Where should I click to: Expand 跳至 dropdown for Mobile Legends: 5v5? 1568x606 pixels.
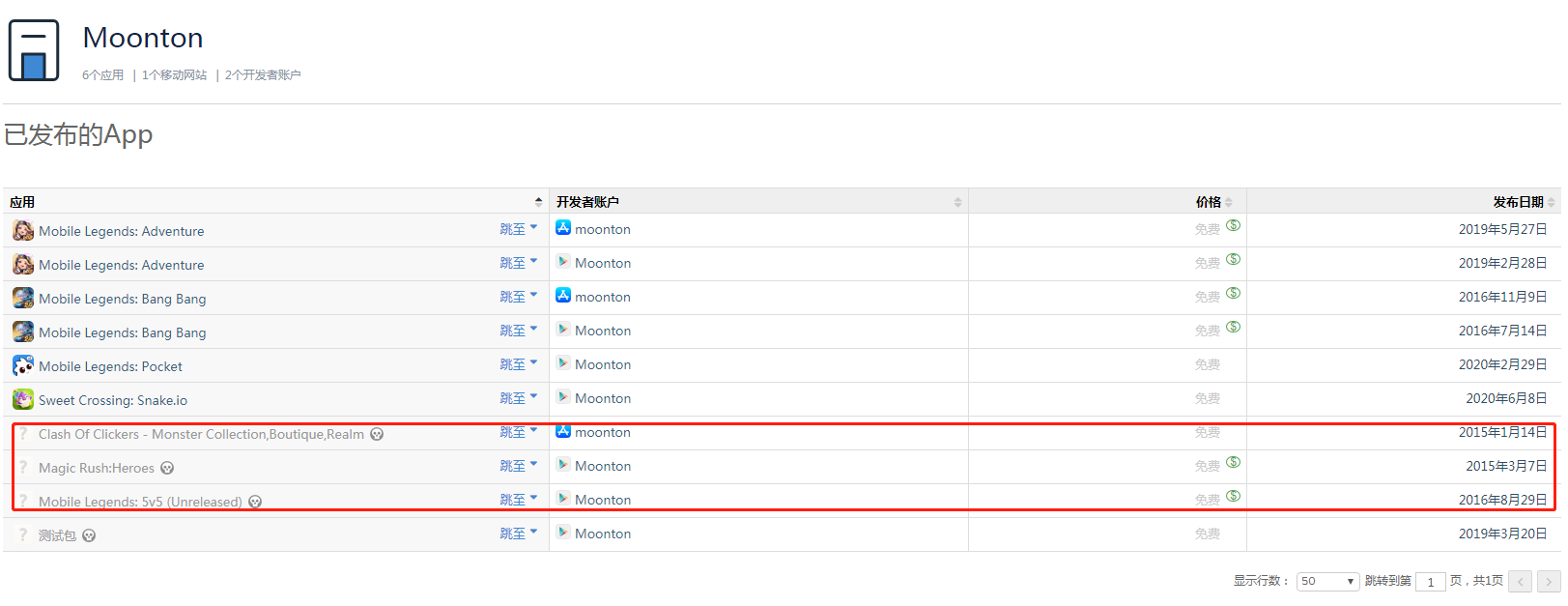click(519, 501)
